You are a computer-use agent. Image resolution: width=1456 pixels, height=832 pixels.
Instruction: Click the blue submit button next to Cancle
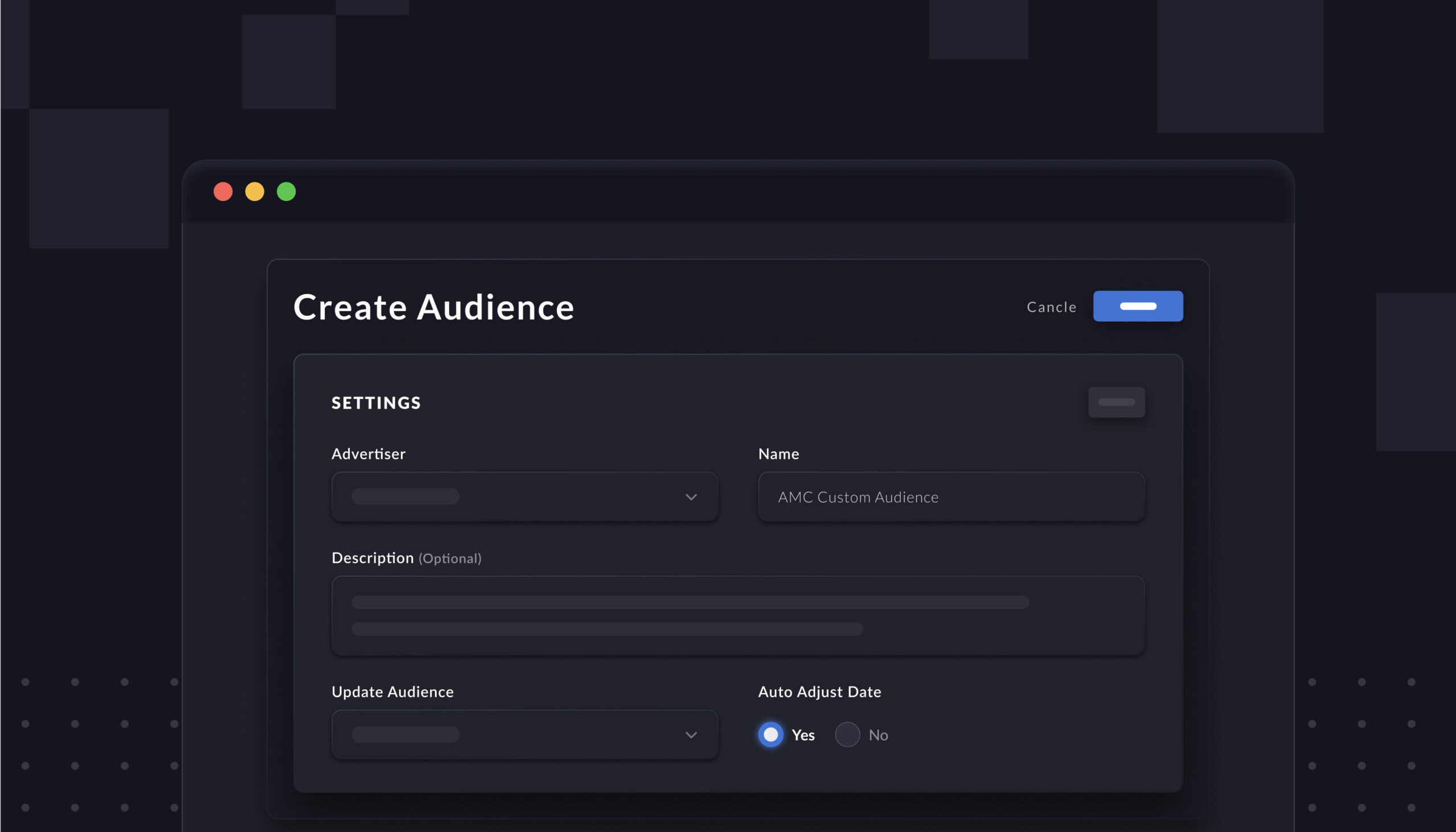[x=1137, y=306]
